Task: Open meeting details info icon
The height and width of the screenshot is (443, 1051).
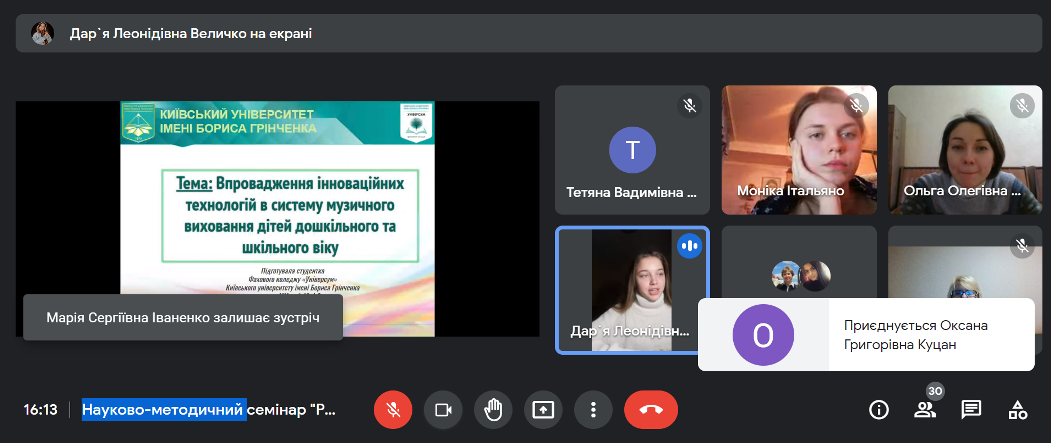Action: pyautogui.click(x=878, y=409)
